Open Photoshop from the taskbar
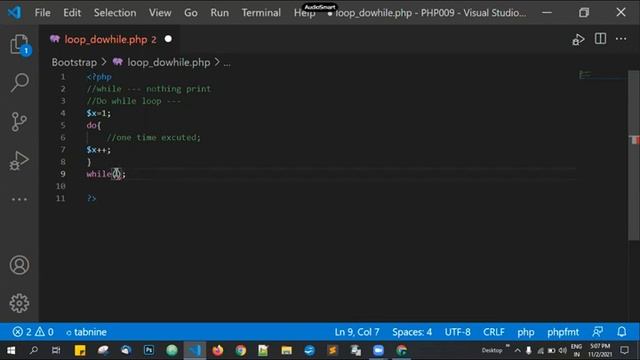The height and width of the screenshot is (360, 640). click(x=149, y=350)
